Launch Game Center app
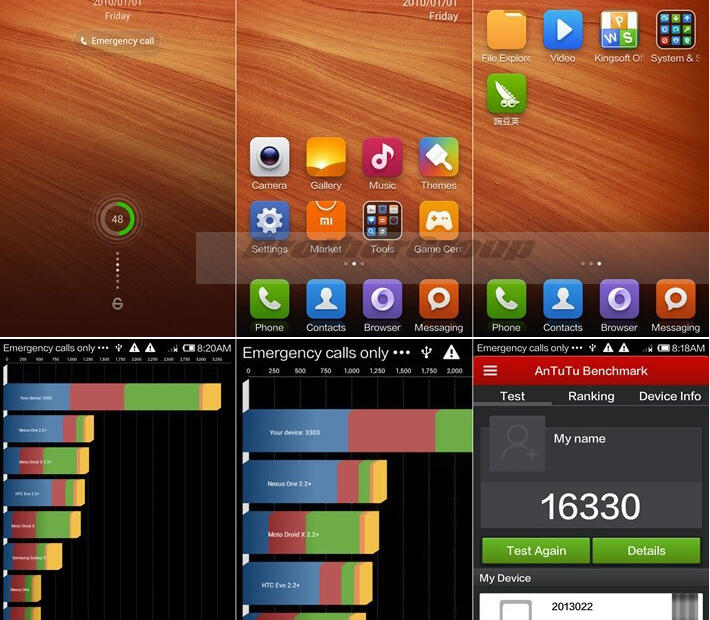The image size is (710, 620). pyautogui.click(x=439, y=221)
